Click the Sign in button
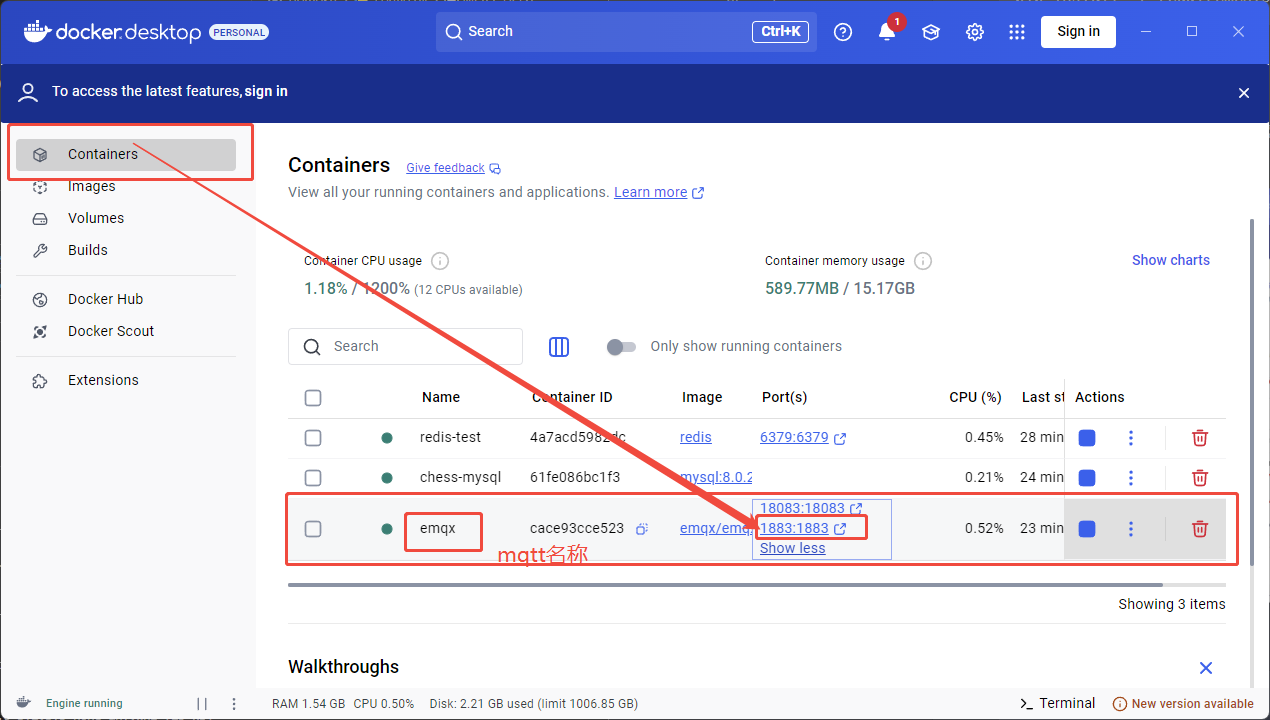This screenshot has height=720, width=1270. [x=1079, y=32]
